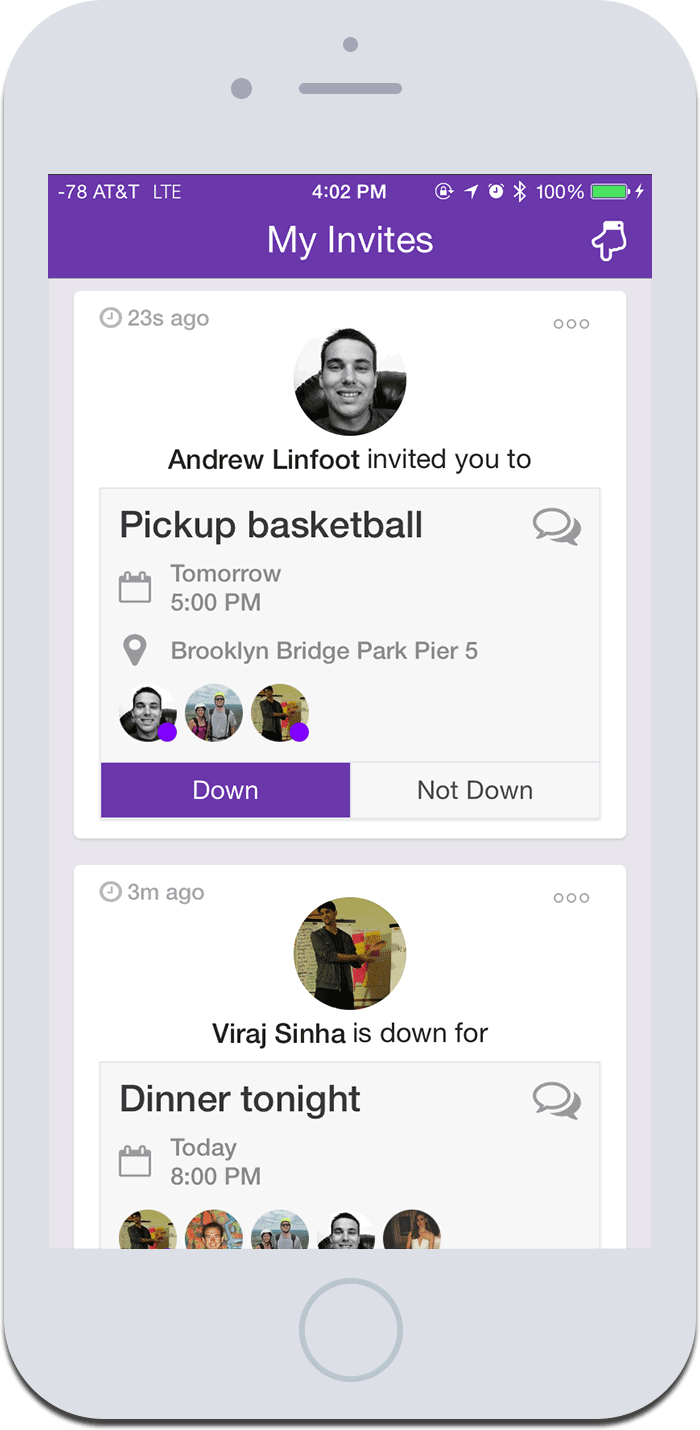Tap Viraj Sinha's name link
The image size is (700, 1430).
[279, 1033]
